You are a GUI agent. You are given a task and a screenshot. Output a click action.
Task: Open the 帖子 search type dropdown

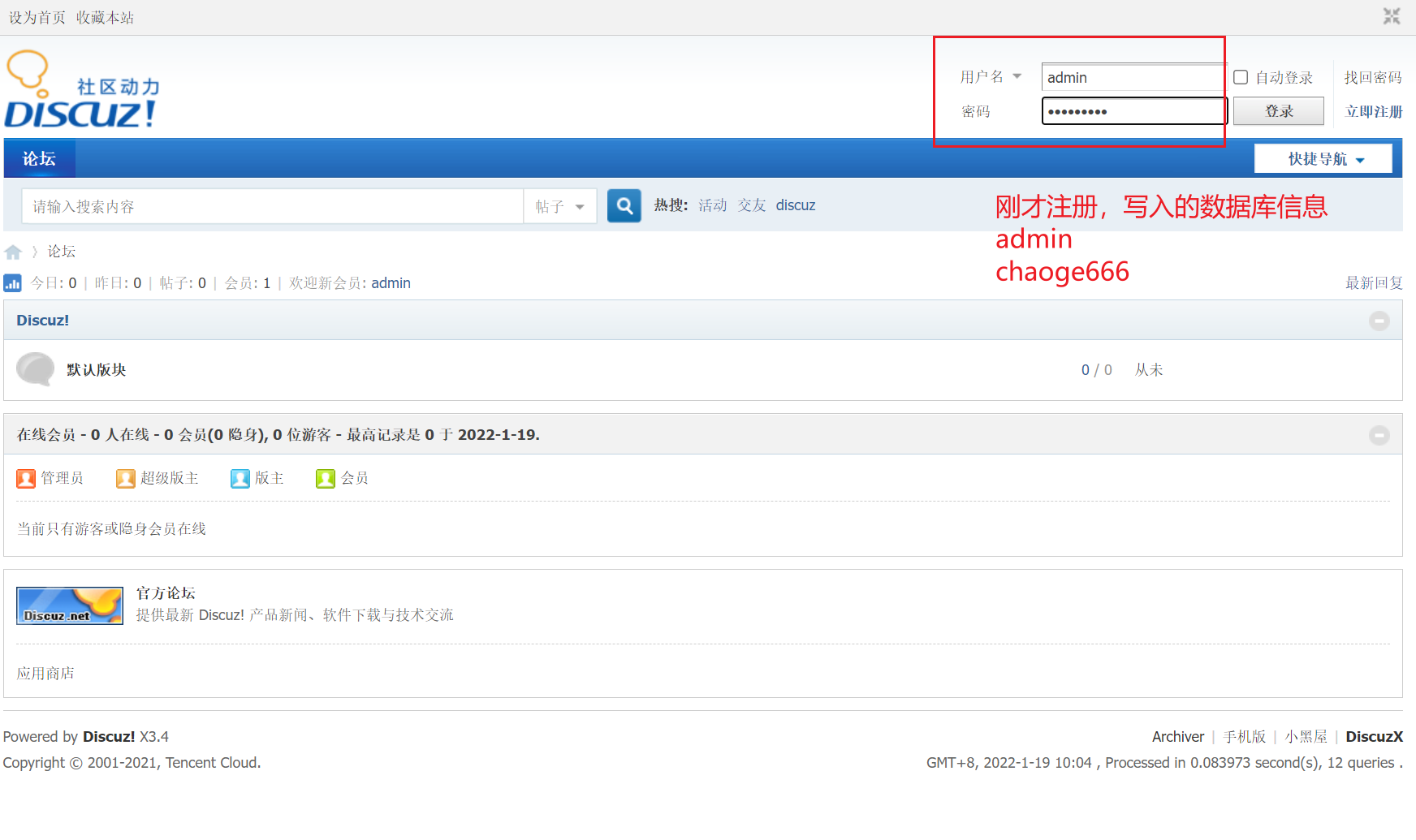tap(560, 206)
